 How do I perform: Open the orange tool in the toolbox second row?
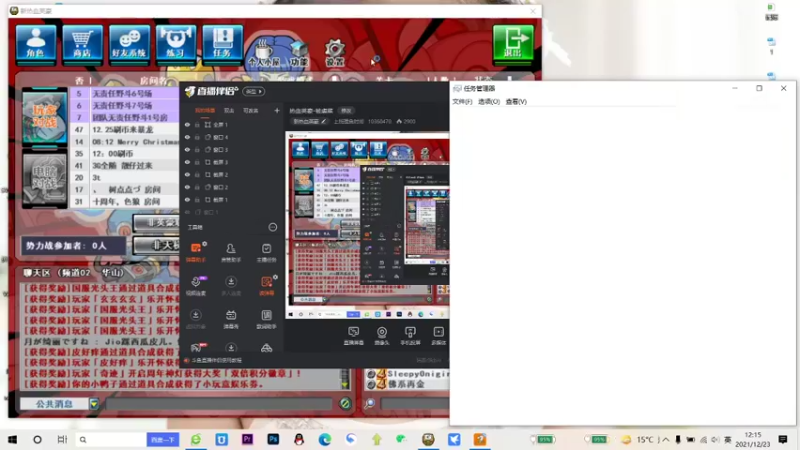click(x=266, y=285)
